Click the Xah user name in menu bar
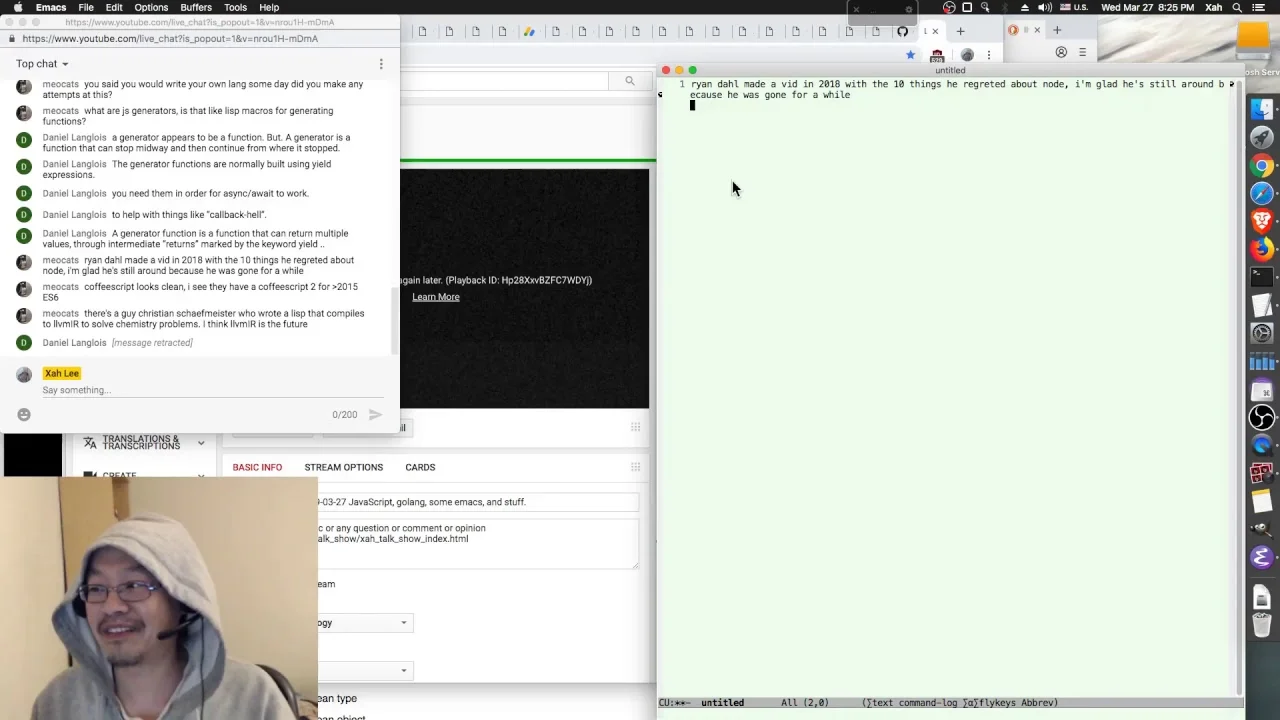1280x720 pixels. click(1213, 7)
